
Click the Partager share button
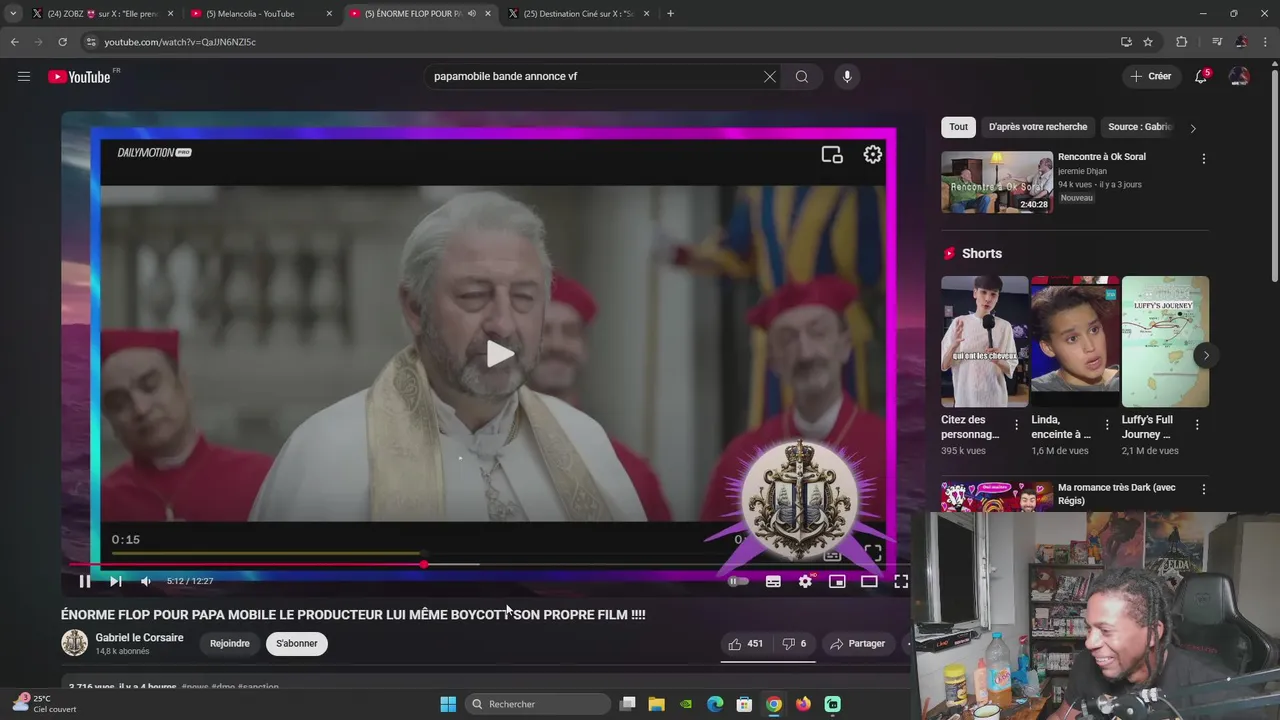click(x=858, y=644)
